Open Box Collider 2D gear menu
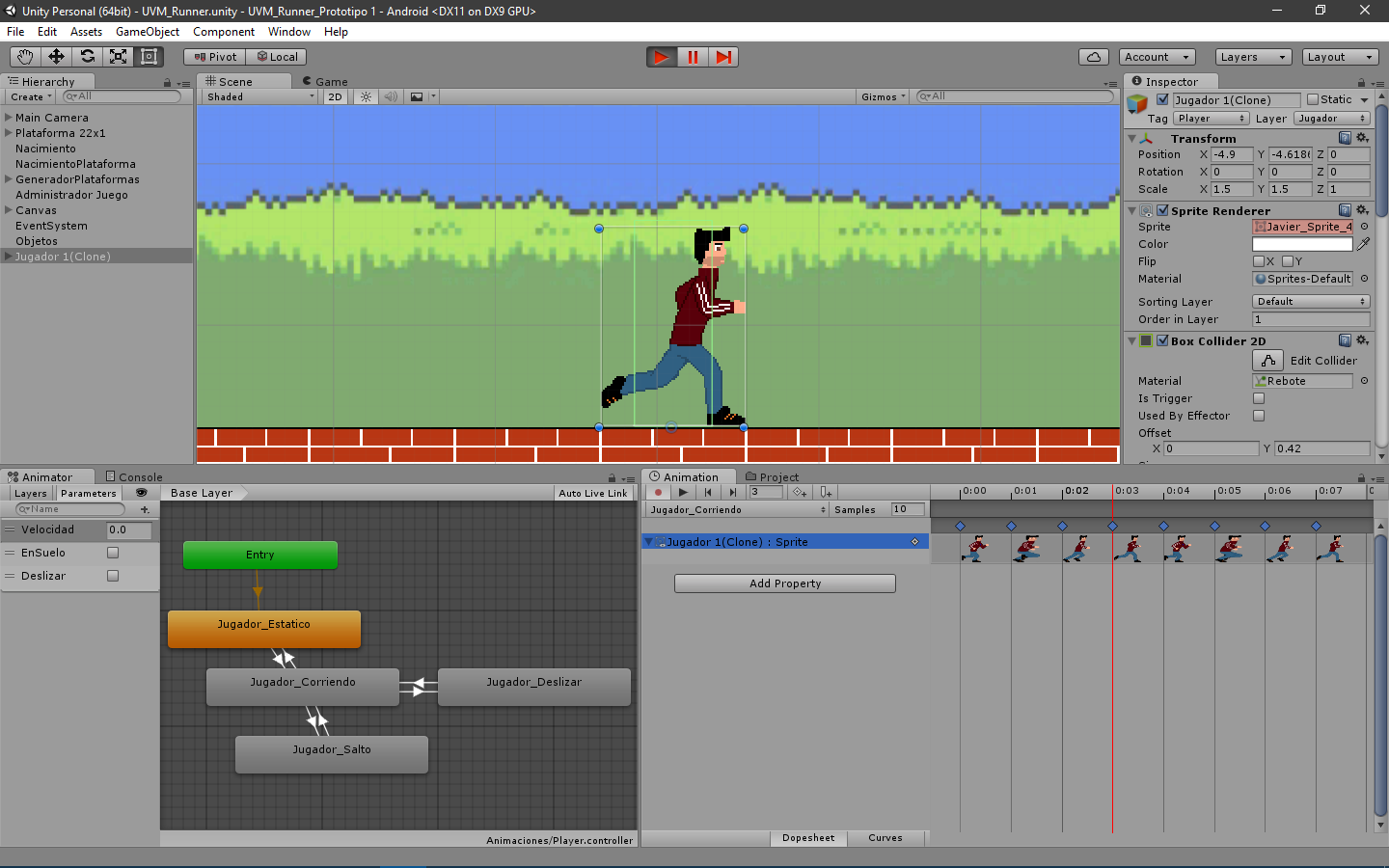The image size is (1389, 868). (x=1362, y=340)
